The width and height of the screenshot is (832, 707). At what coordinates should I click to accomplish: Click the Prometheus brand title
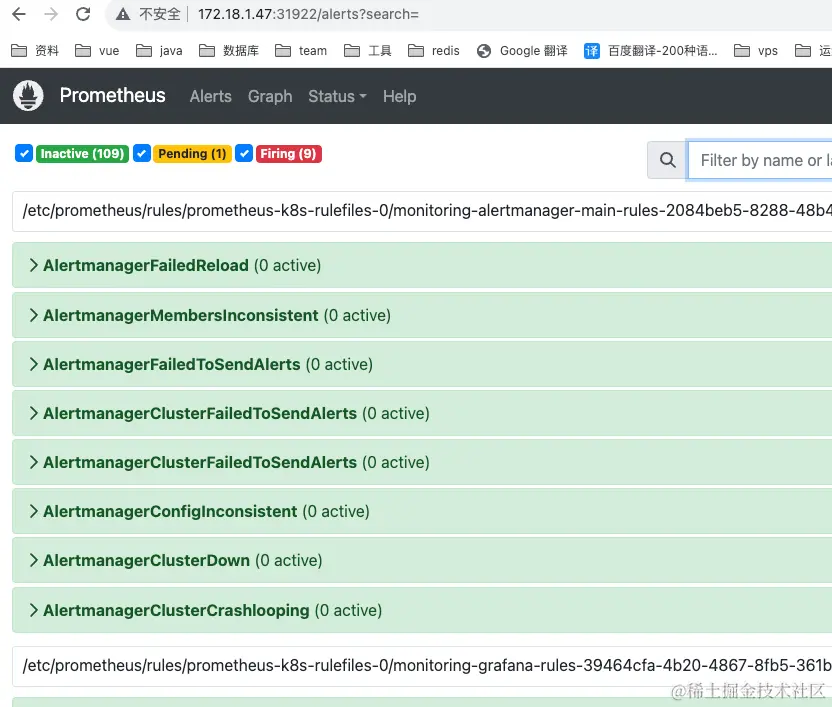coord(112,95)
